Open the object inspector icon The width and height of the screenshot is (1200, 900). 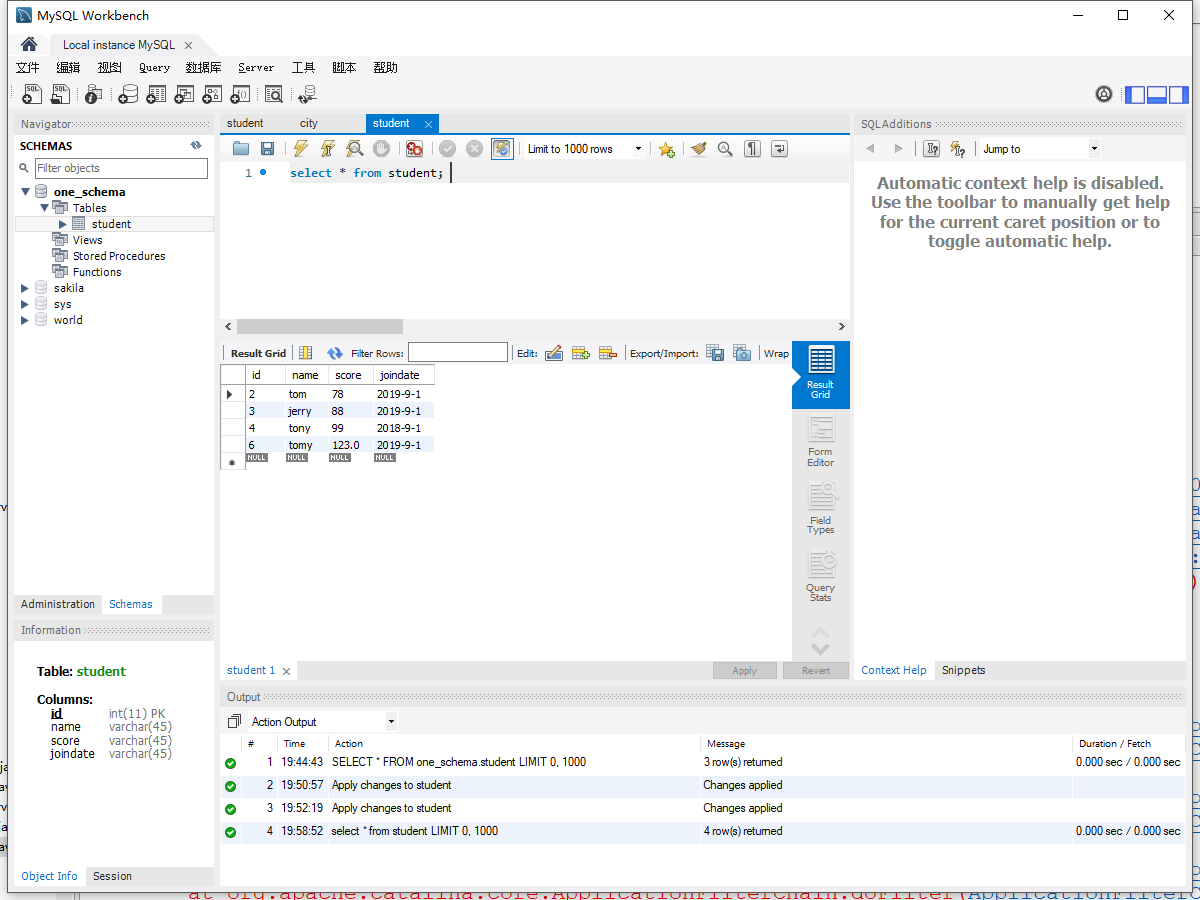click(93, 94)
